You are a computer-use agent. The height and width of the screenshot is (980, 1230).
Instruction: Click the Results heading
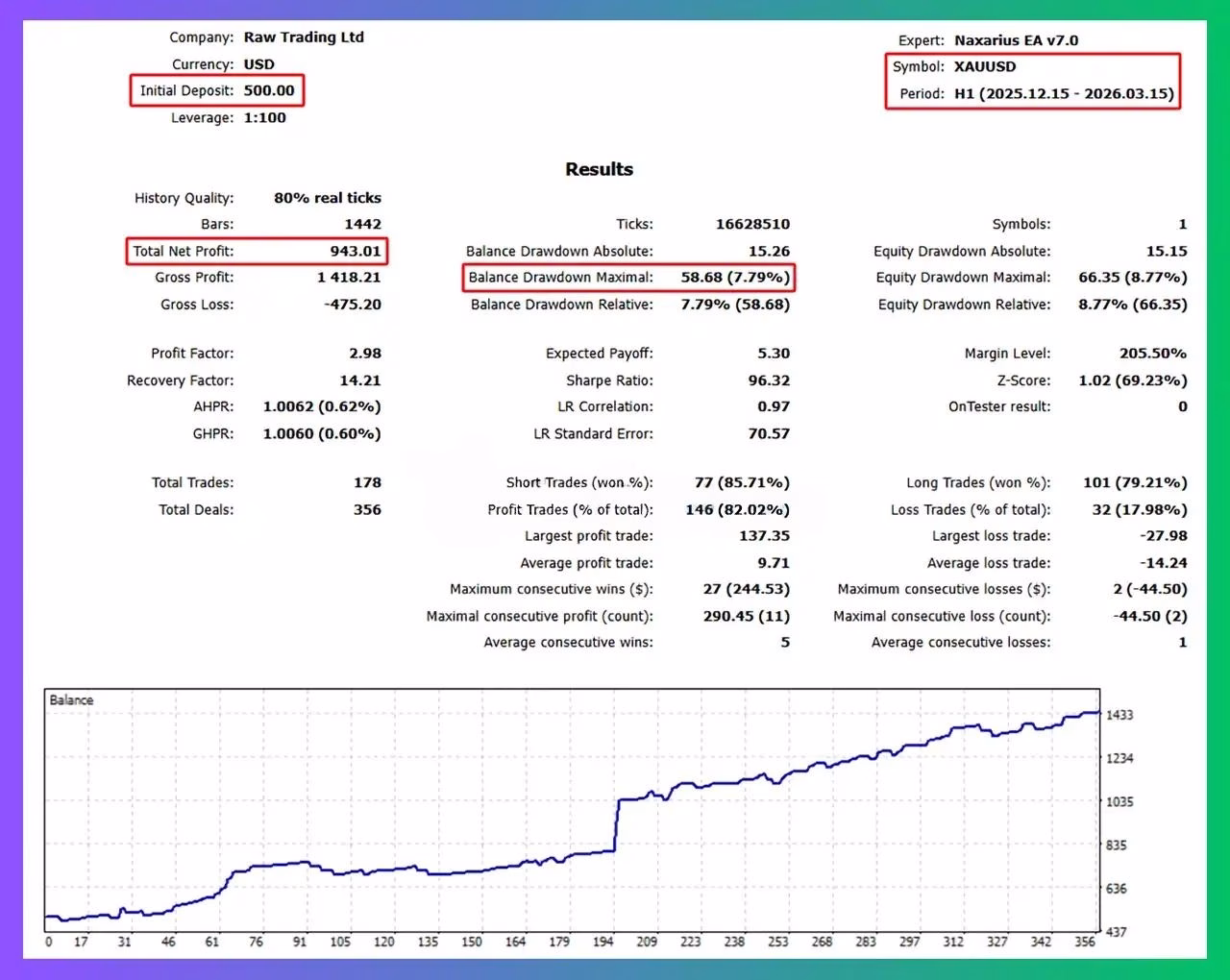pyautogui.click(x=599, y=169)
